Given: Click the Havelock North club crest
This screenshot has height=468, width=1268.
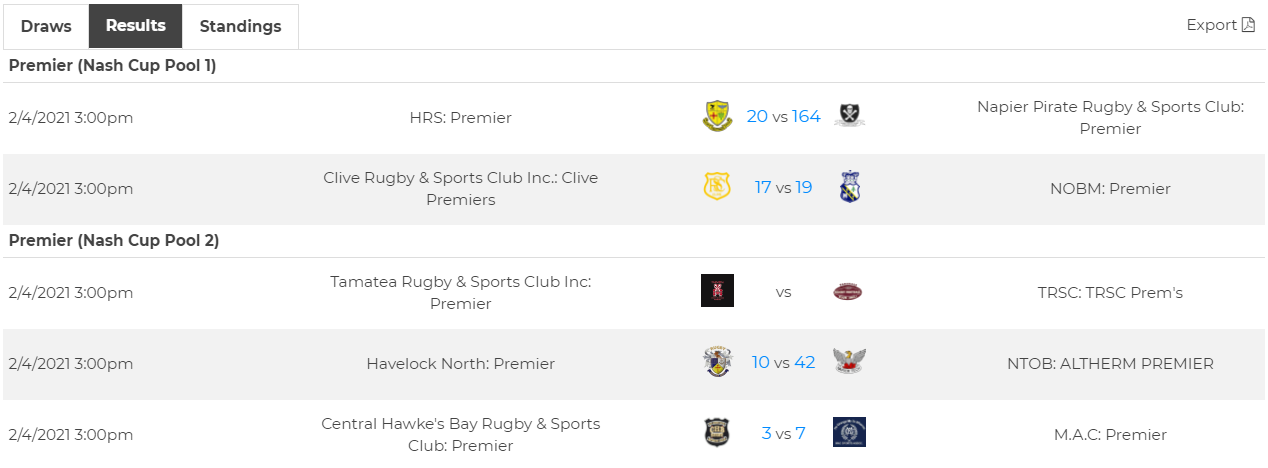Looking at the screenshot, I should point(717,362).
